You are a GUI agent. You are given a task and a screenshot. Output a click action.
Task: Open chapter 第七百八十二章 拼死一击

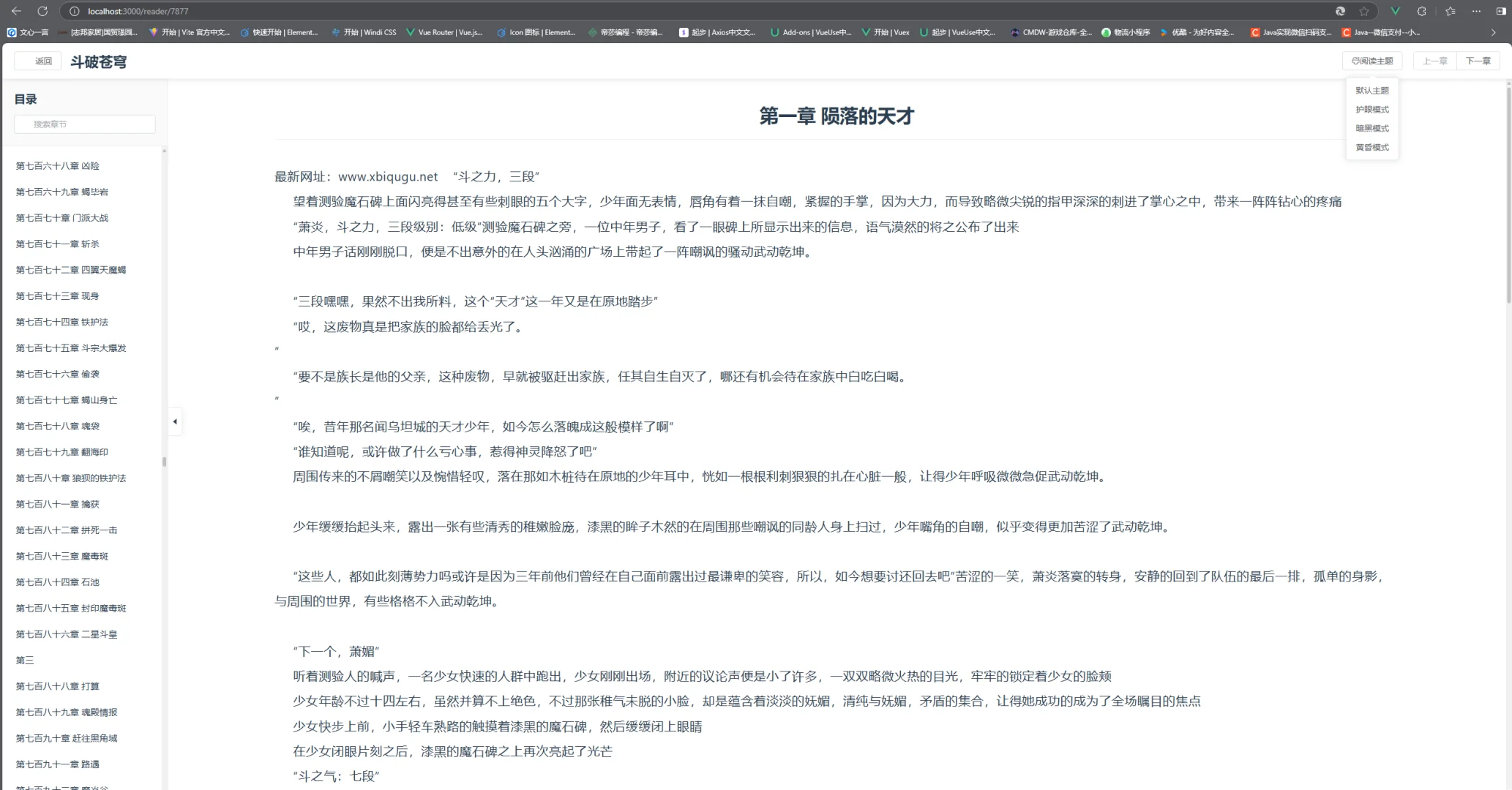pos(67,530)
